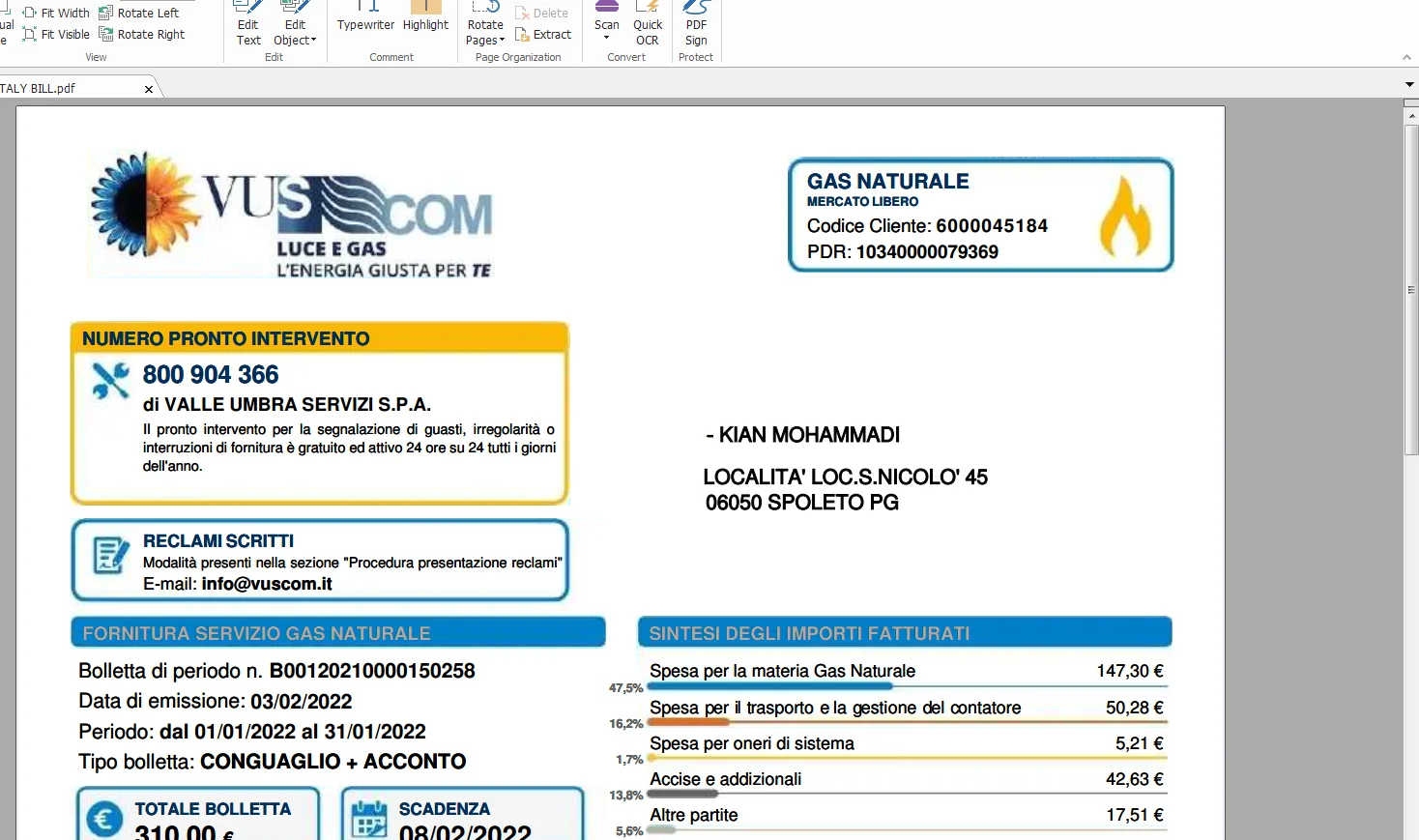Click the PDR number in gas box
The width and height of the screenshot is (1419, 840).
(926, 252)
